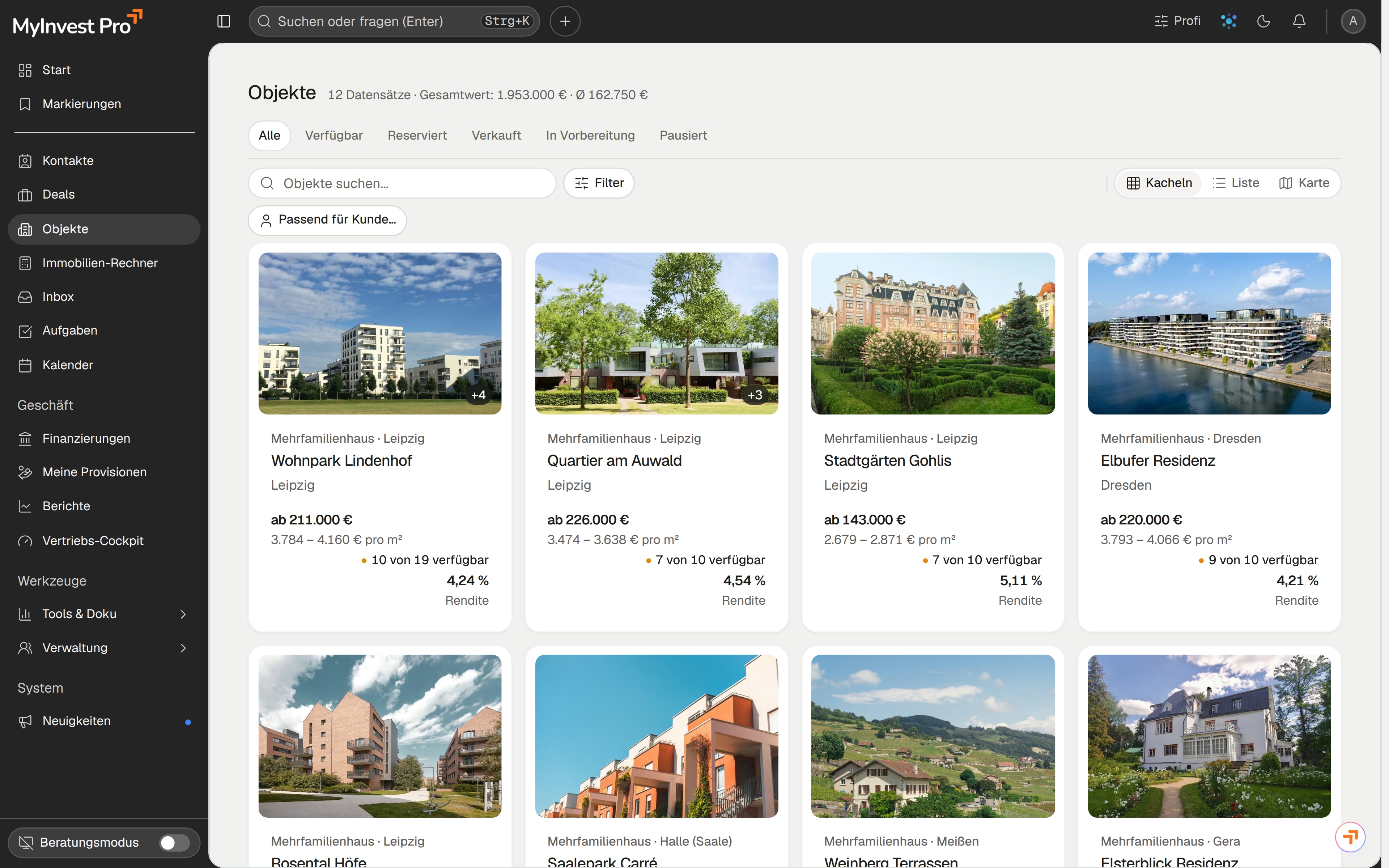1389x868 pixels.
Task: Open Elsterblick Residenz image
Action: (x=1209, y=736)
